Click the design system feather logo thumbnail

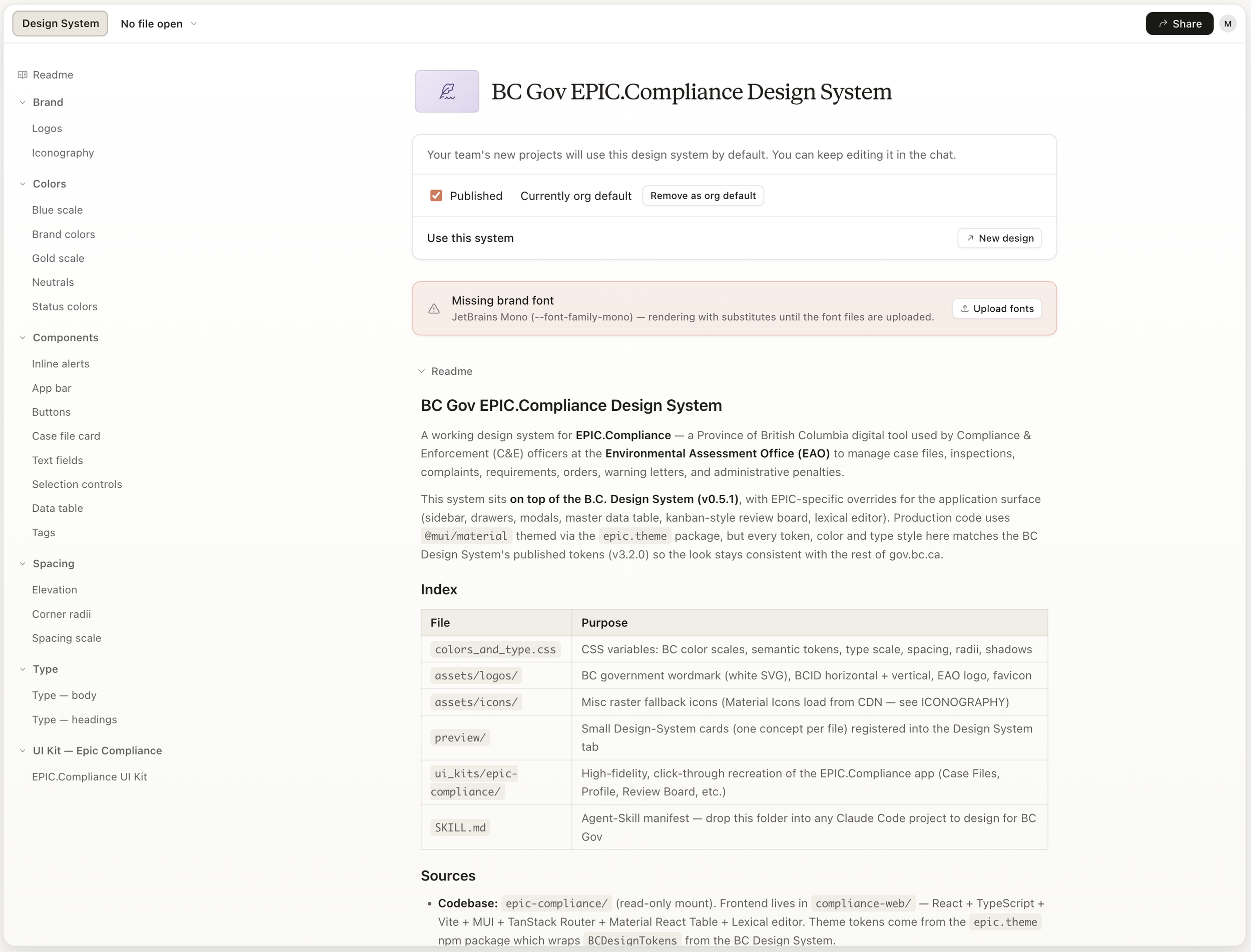point(447,91)
